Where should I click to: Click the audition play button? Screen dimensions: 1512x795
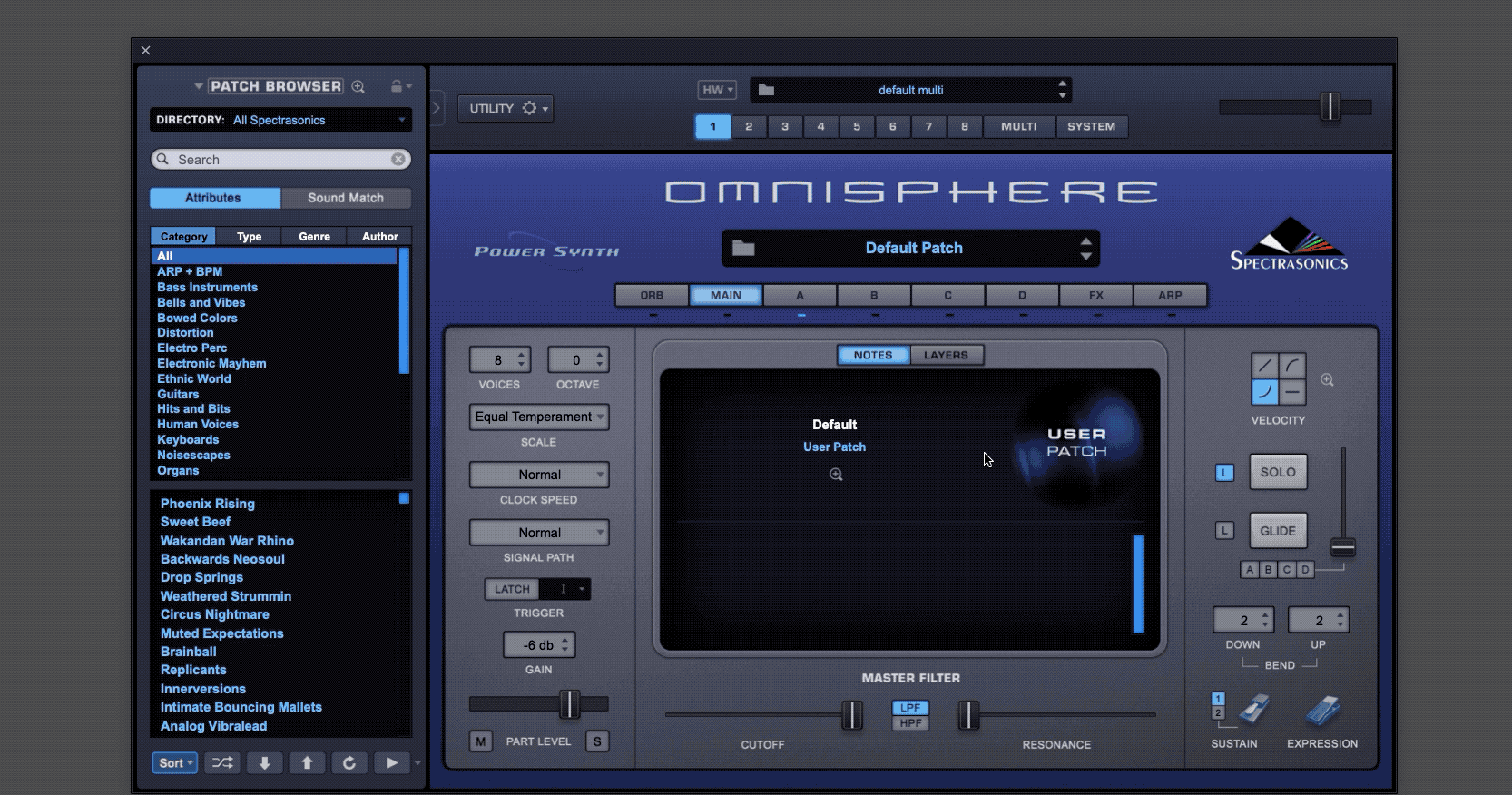[x=391, y=763]
